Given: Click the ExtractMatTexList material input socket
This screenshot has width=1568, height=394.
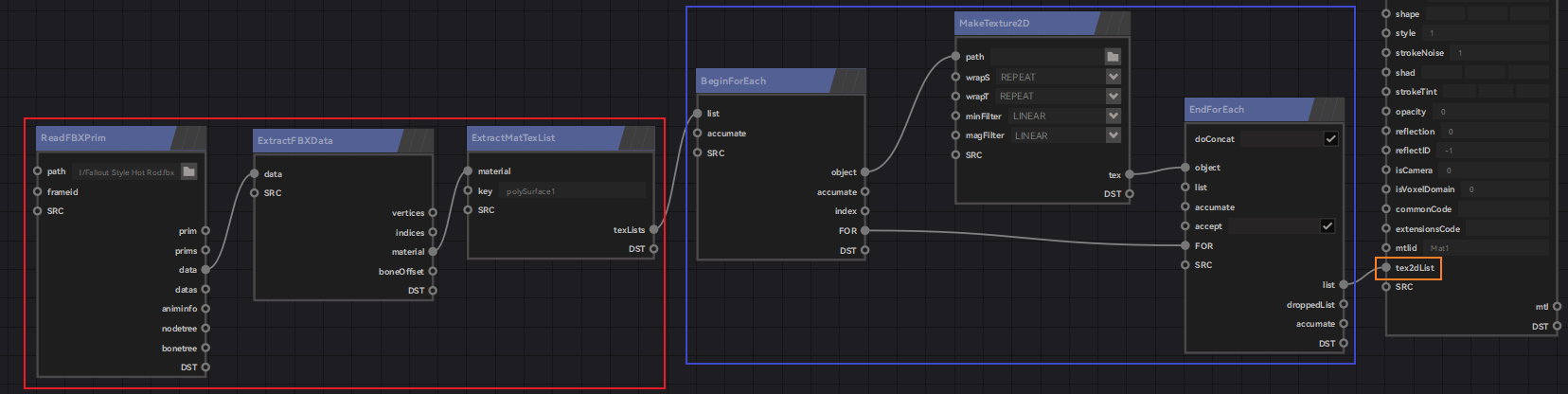Looking at the screenshot, I should [x=468, y=171].
